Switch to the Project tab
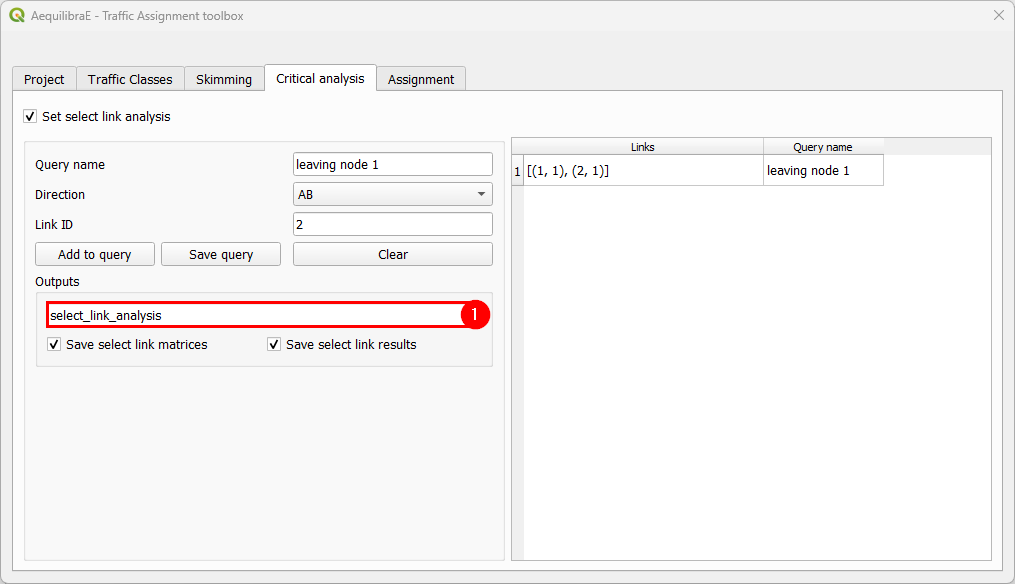 [x=43, y=78]
